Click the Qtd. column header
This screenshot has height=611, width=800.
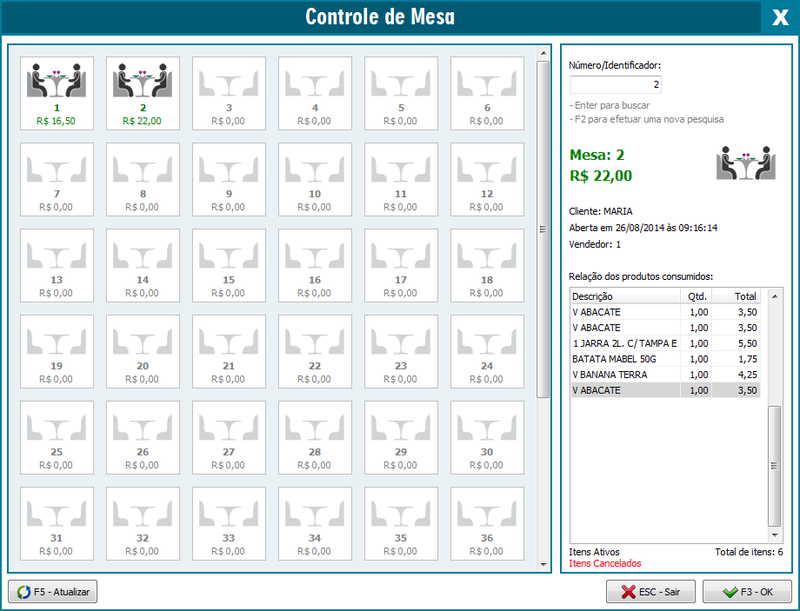pyautogui.click(x=696, y=296)
